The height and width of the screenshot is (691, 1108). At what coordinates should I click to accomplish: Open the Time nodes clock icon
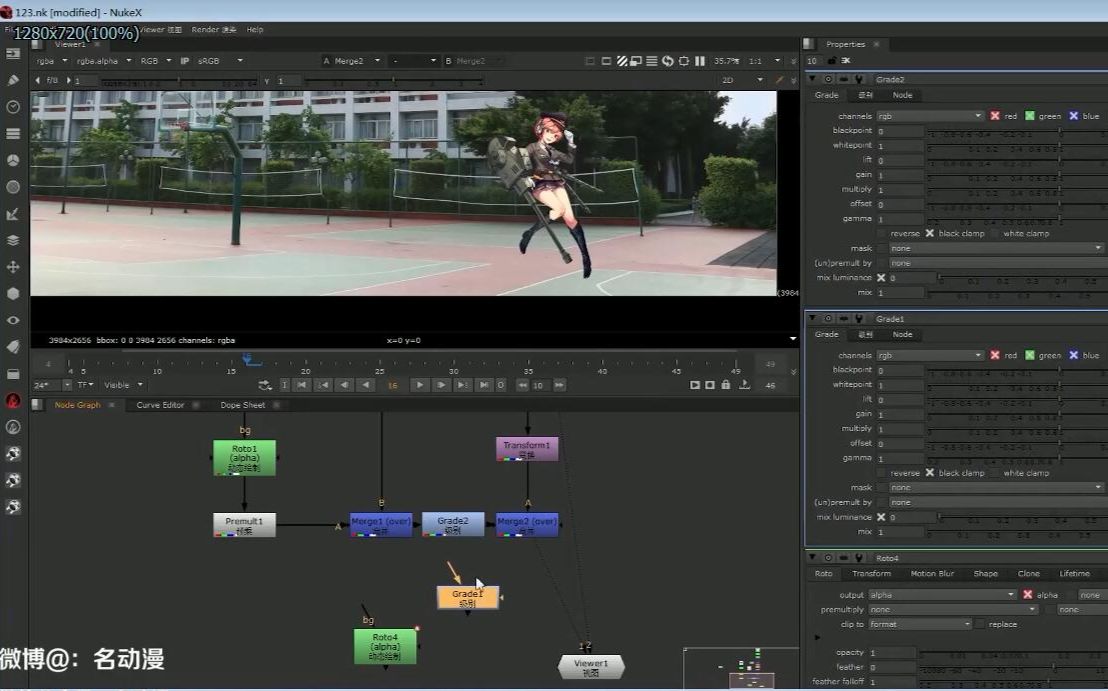click(13, 107)
